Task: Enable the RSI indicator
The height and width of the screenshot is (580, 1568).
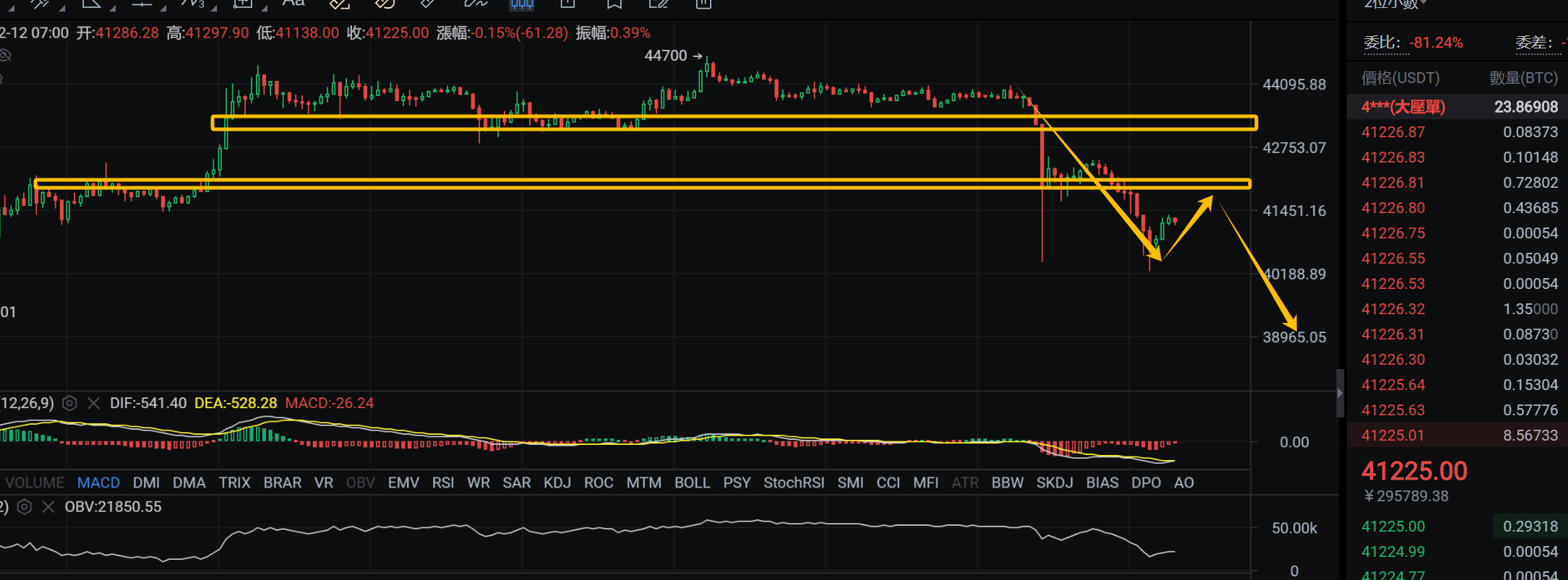Action: [x=443, y=482]
